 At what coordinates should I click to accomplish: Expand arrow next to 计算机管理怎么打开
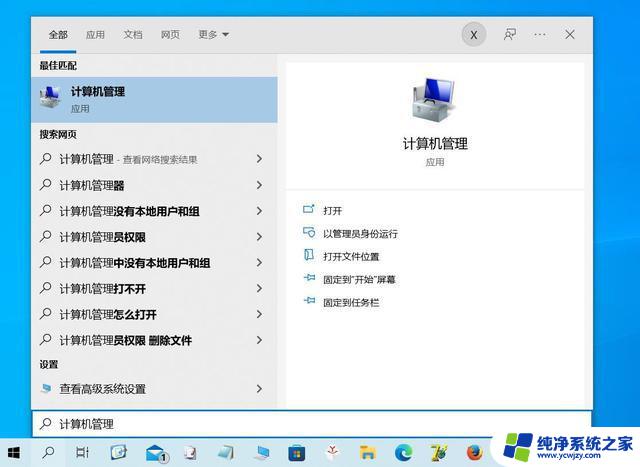(x=259, y=314)
